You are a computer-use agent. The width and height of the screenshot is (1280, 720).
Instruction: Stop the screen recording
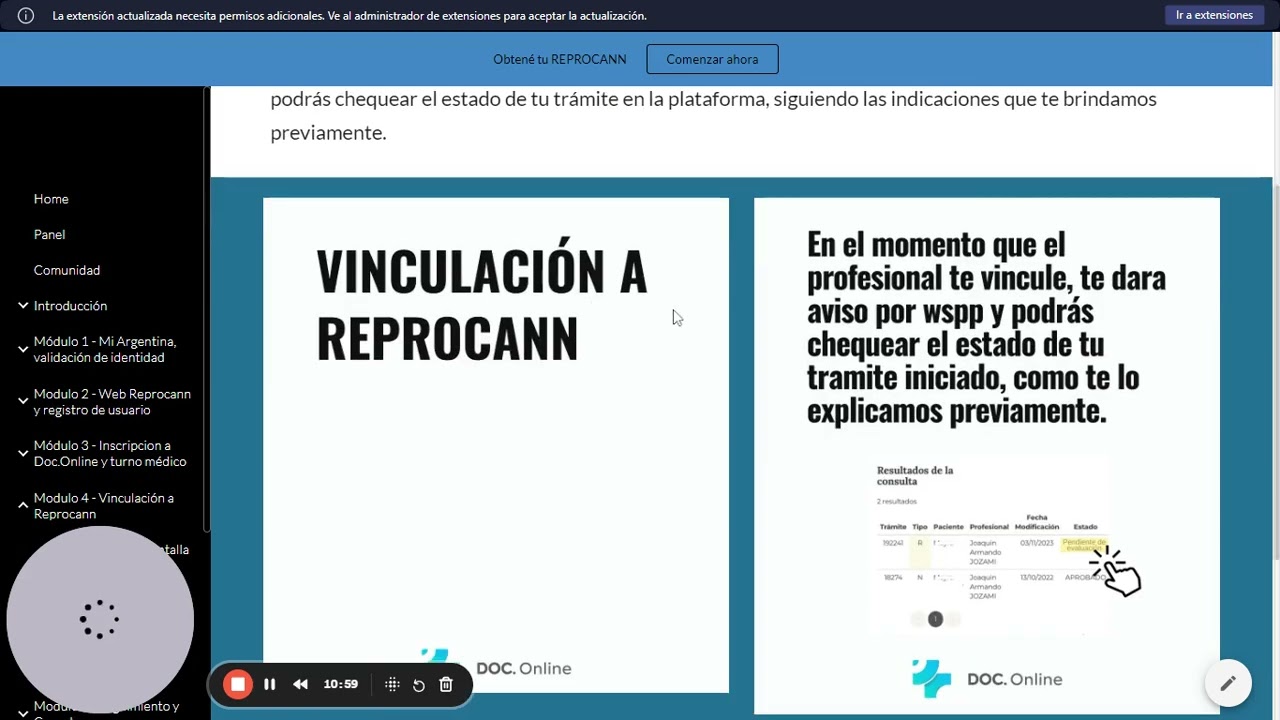[x=238, y=684]
